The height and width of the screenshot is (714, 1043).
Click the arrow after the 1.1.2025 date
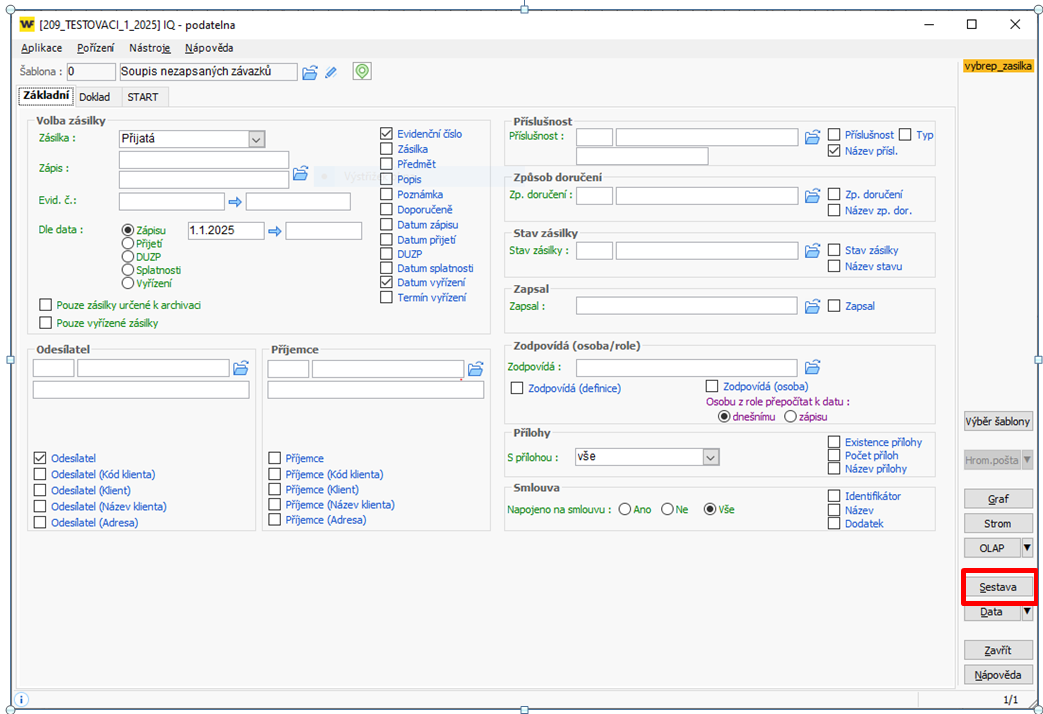(x=275, y=232)
